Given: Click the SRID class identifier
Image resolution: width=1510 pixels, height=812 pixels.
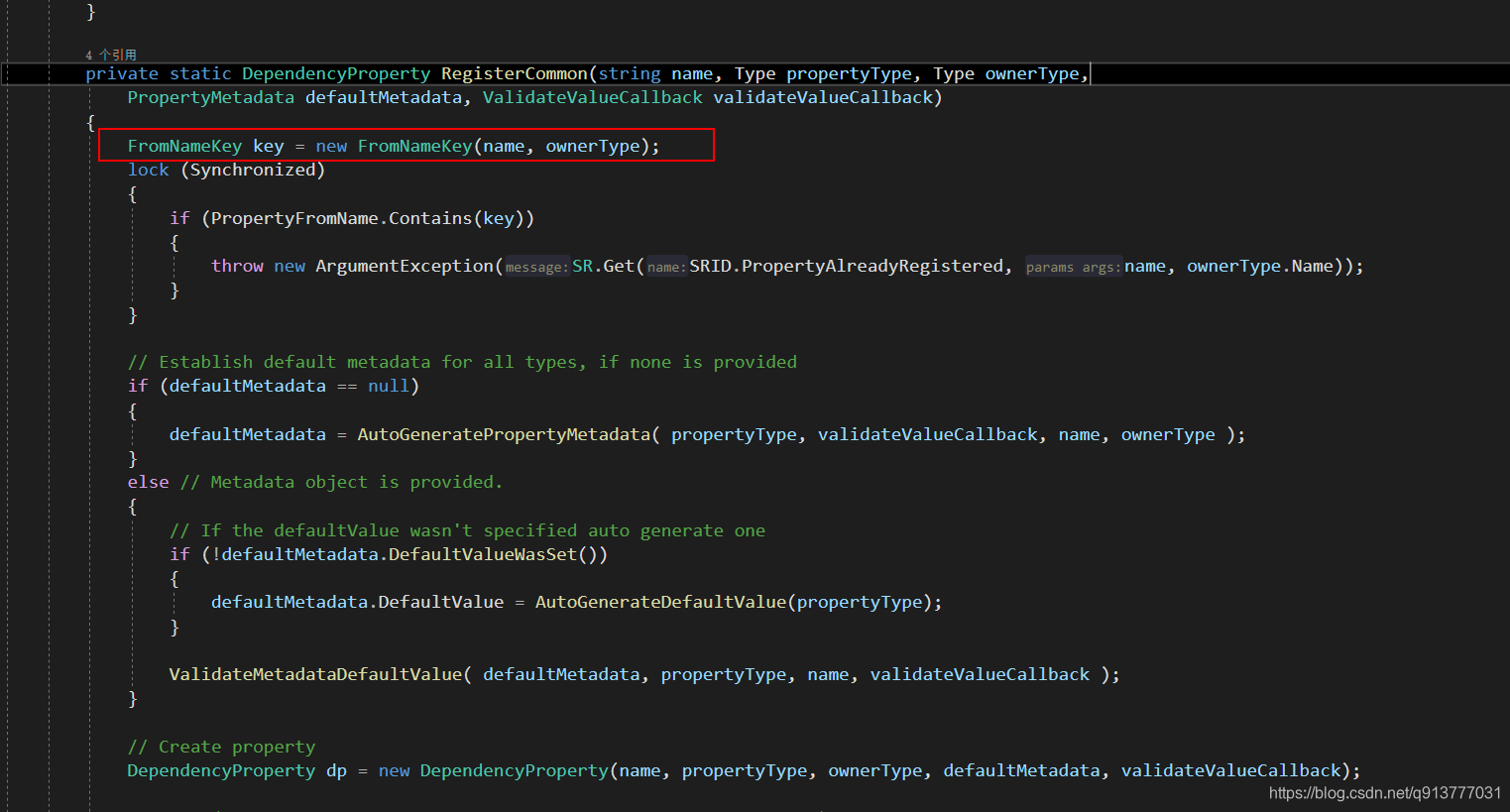Looking at the screenshot, I should 710,266.
